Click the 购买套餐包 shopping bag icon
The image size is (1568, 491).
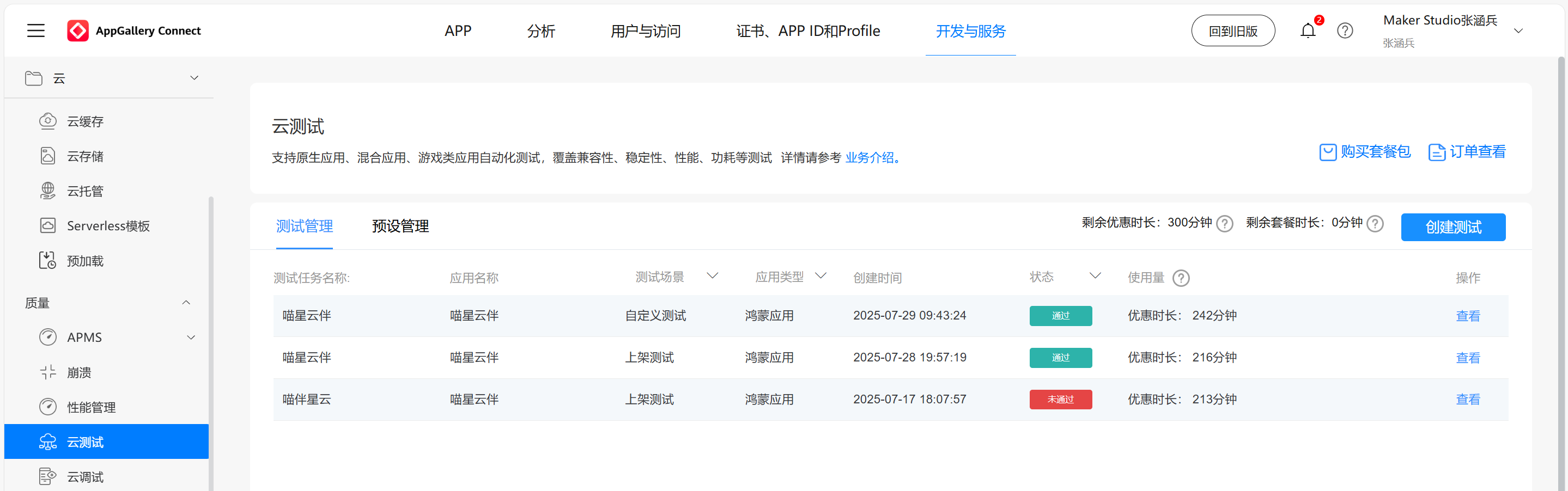(x=1328, y=152)
